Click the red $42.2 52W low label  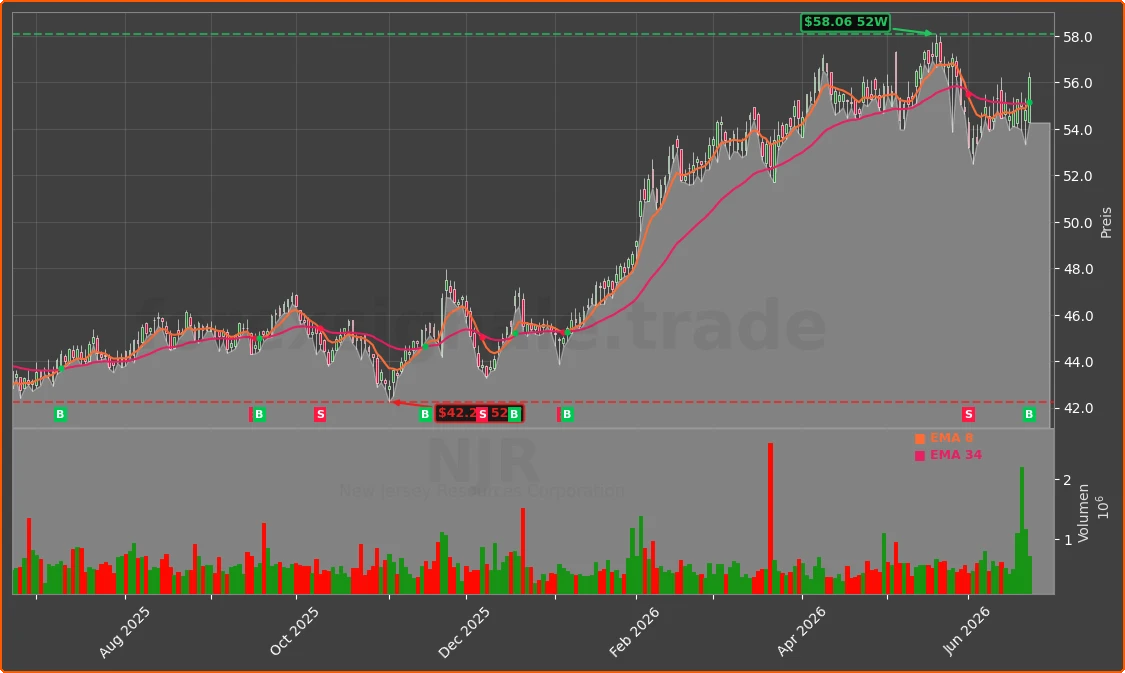tap(479, 413)
